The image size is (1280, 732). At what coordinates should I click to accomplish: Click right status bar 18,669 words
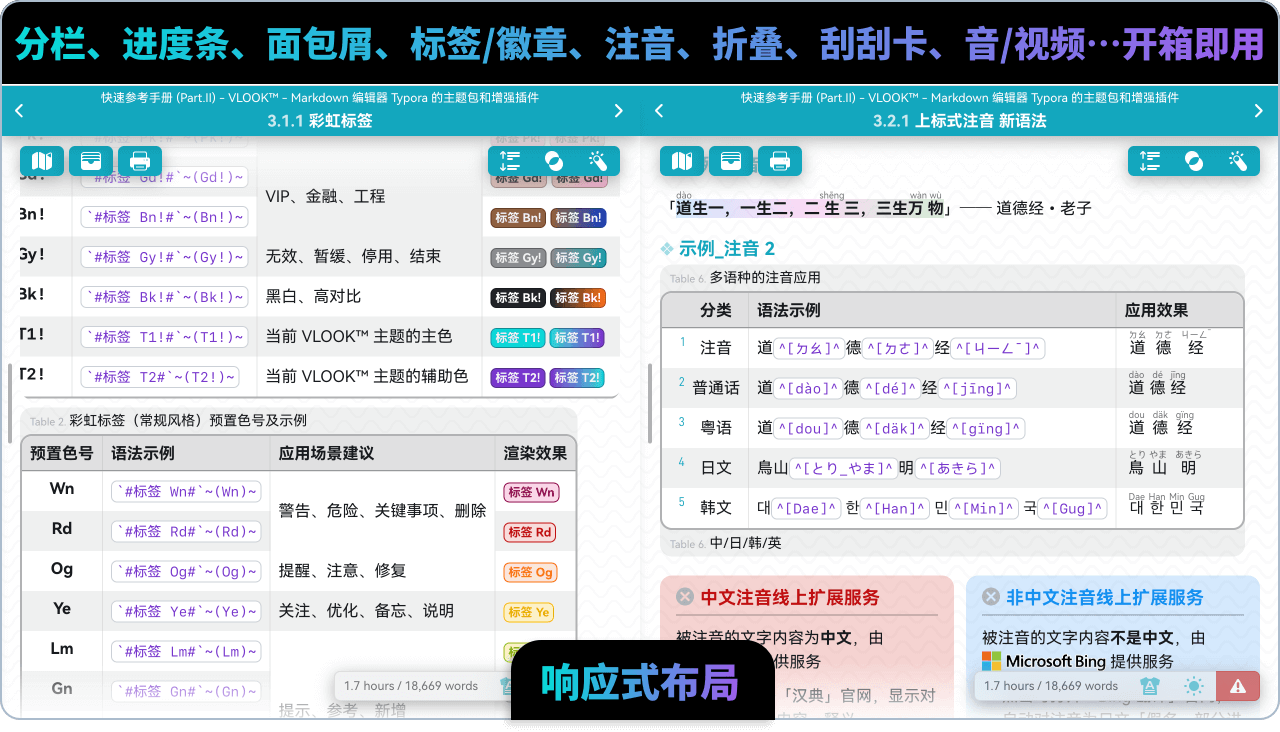click(x=1079, y=686)
